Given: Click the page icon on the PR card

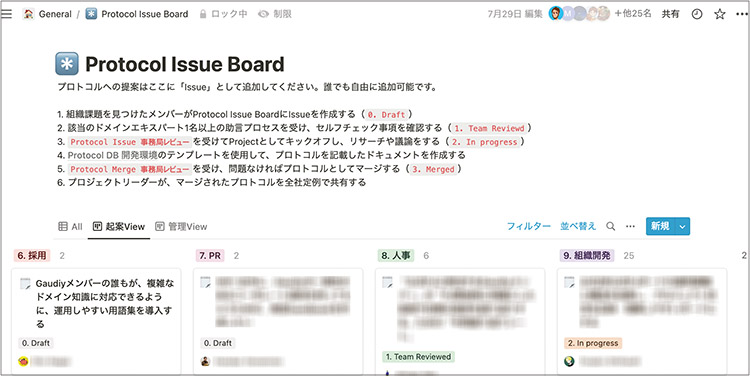Looking at the screenshot, I should [206, 282].
